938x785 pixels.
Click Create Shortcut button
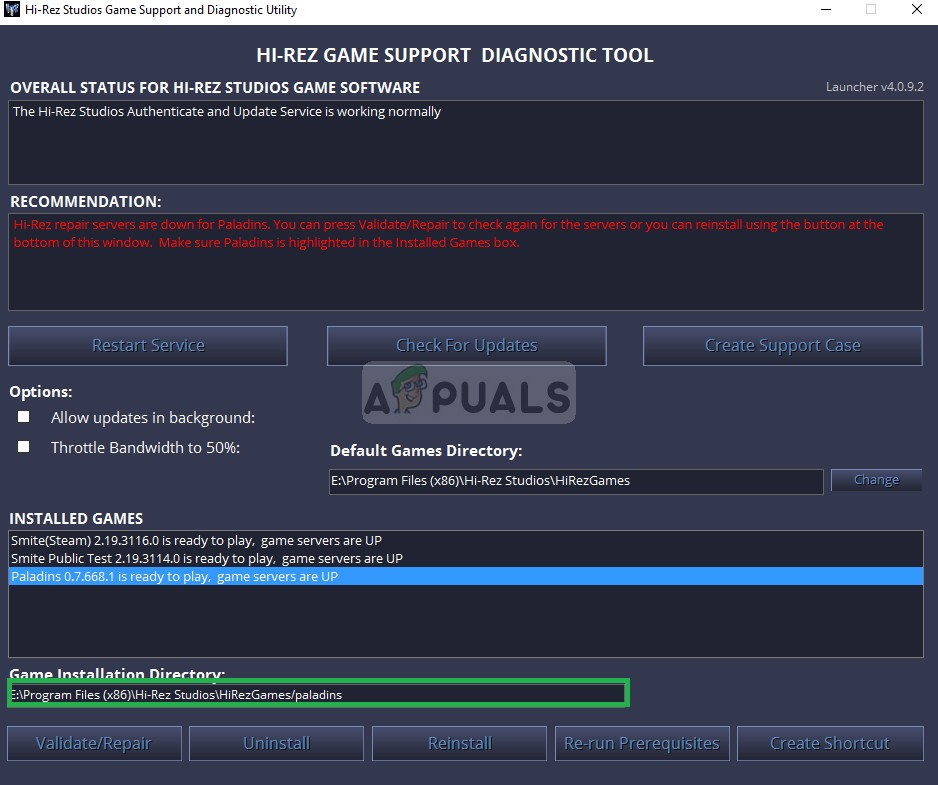(x=830, y=743)
